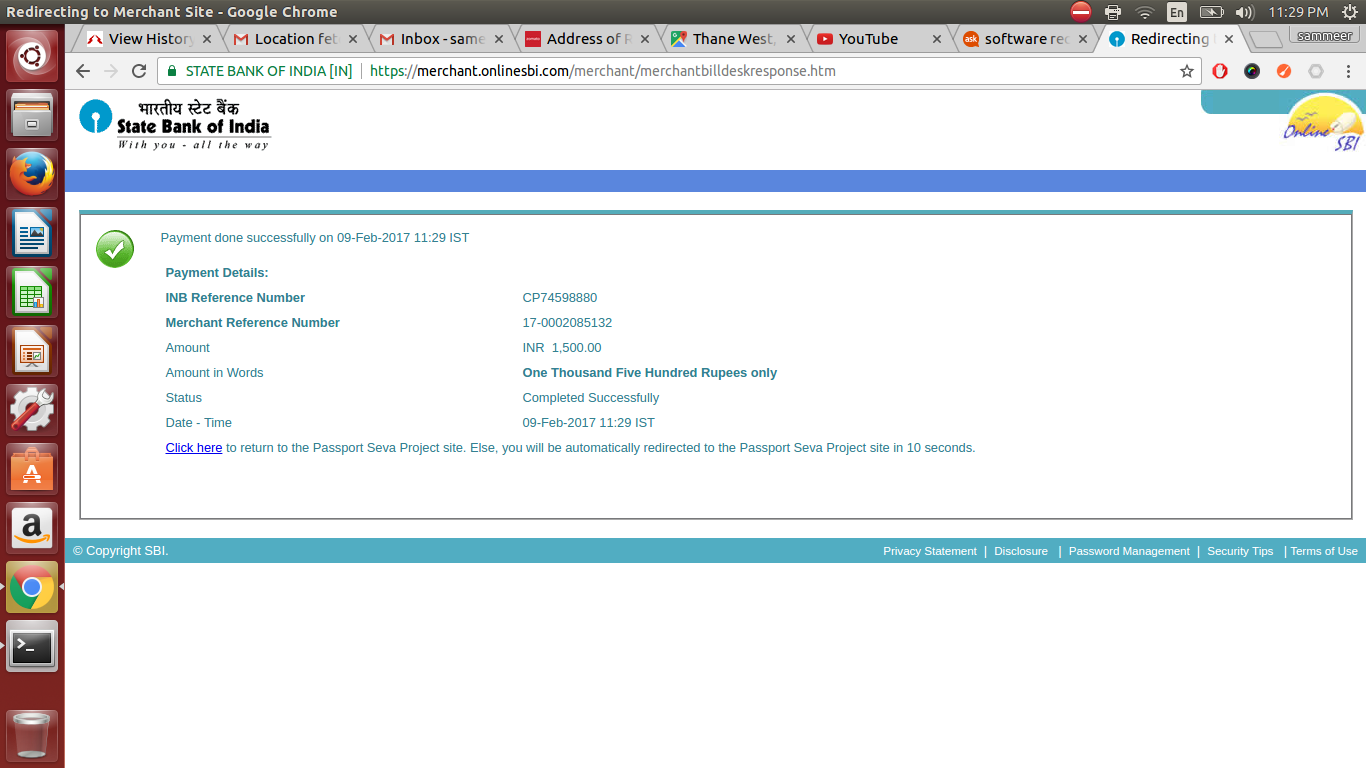Open the Security Tips link

[1240, 551]
